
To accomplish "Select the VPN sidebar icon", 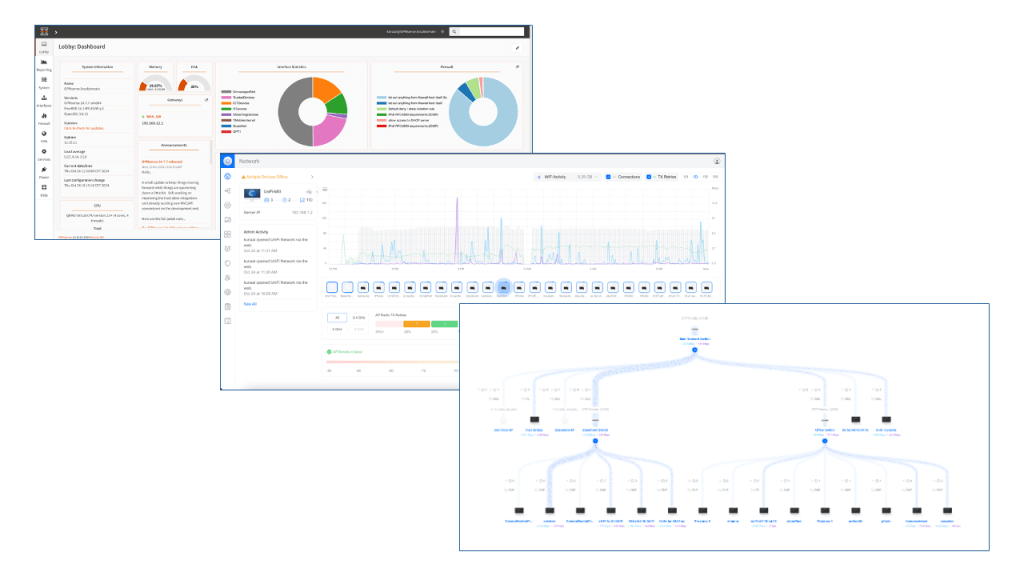I will pos(44,136).
